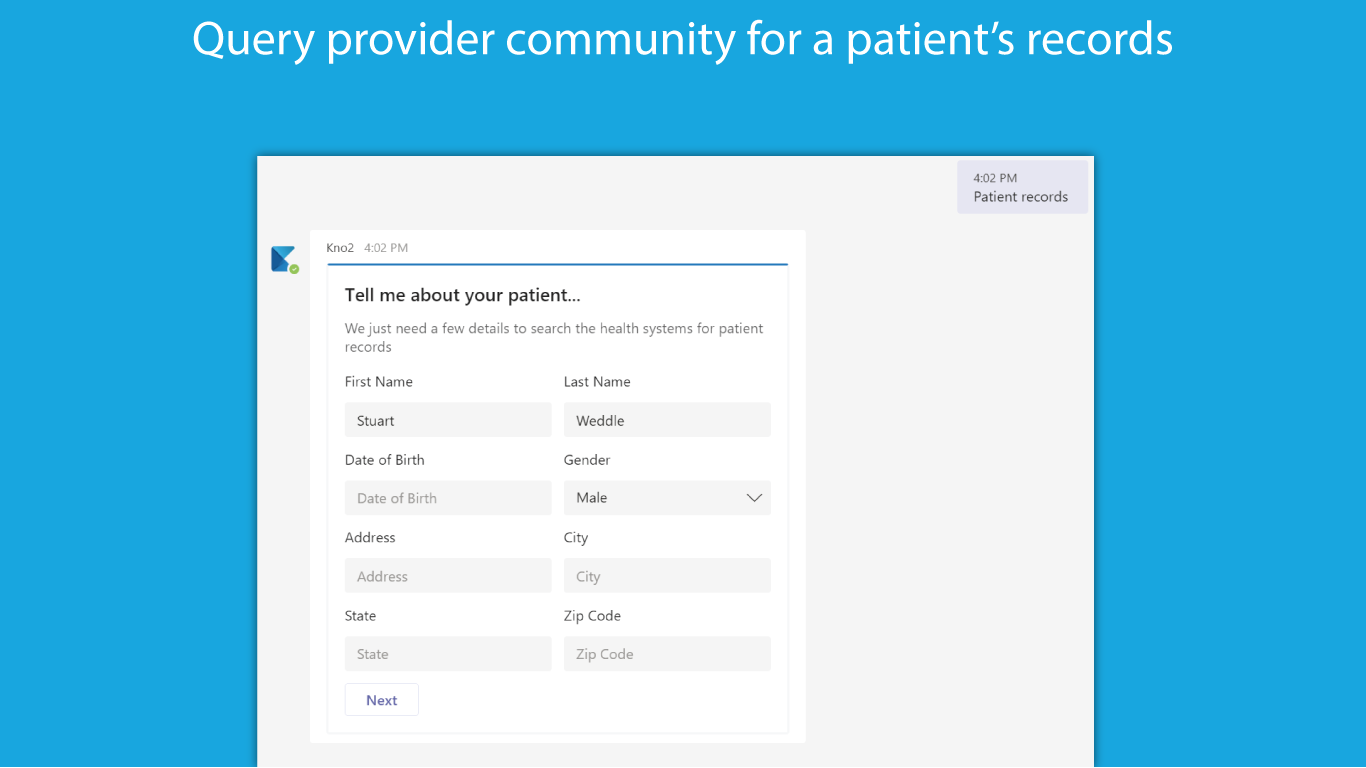The width and height of the screenshot is (1366, 768).
Task: Click the Zip Code input box
Action: pos(667,654)
